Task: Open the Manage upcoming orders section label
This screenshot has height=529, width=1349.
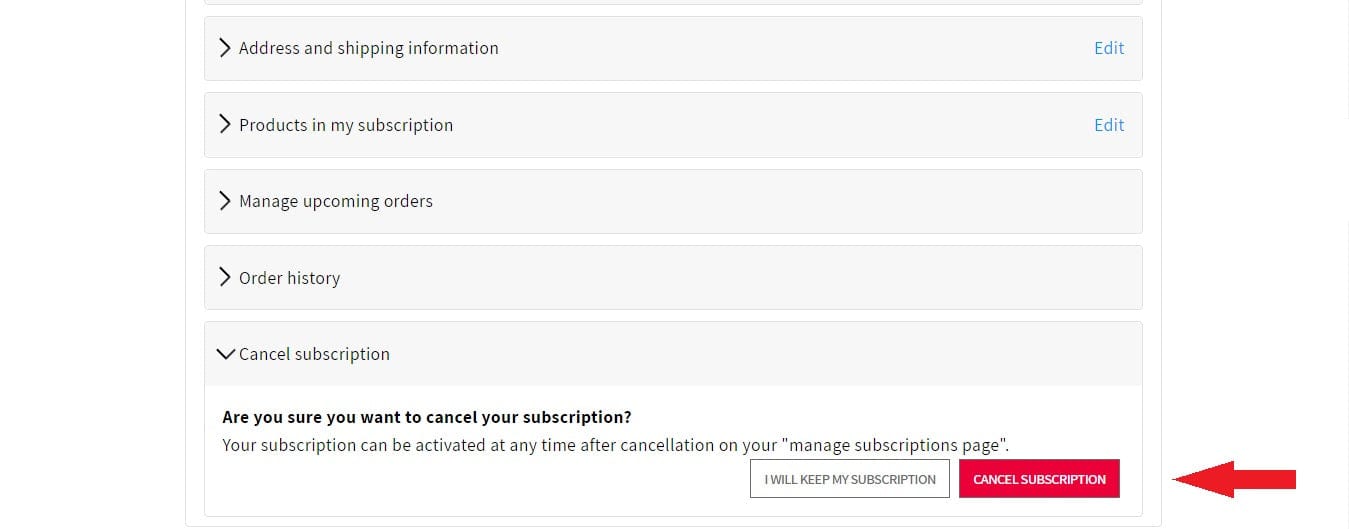Action: pyautogui.click(x=335, y=201)
